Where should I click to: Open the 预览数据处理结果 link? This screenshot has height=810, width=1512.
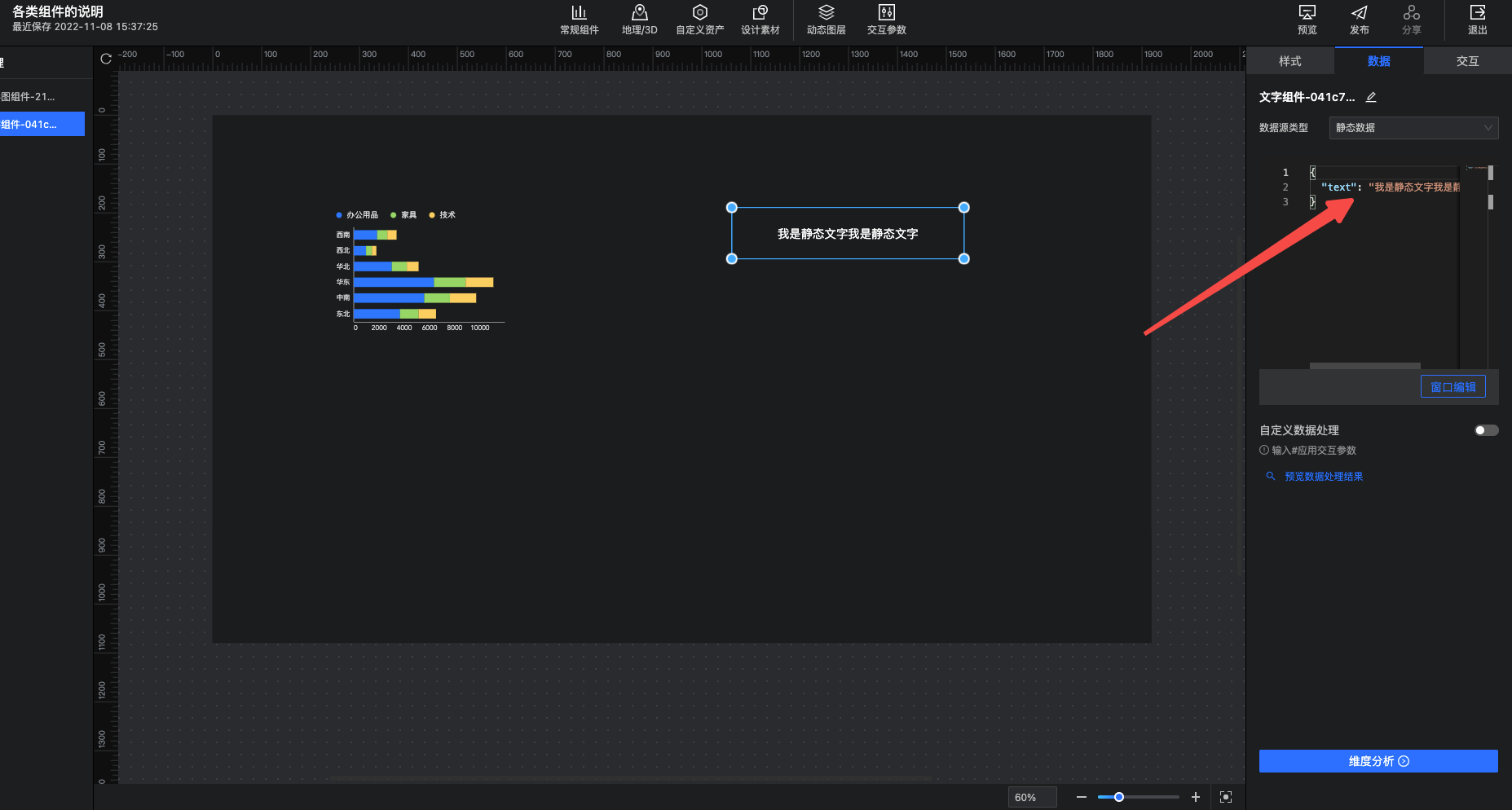(1323, 477)
